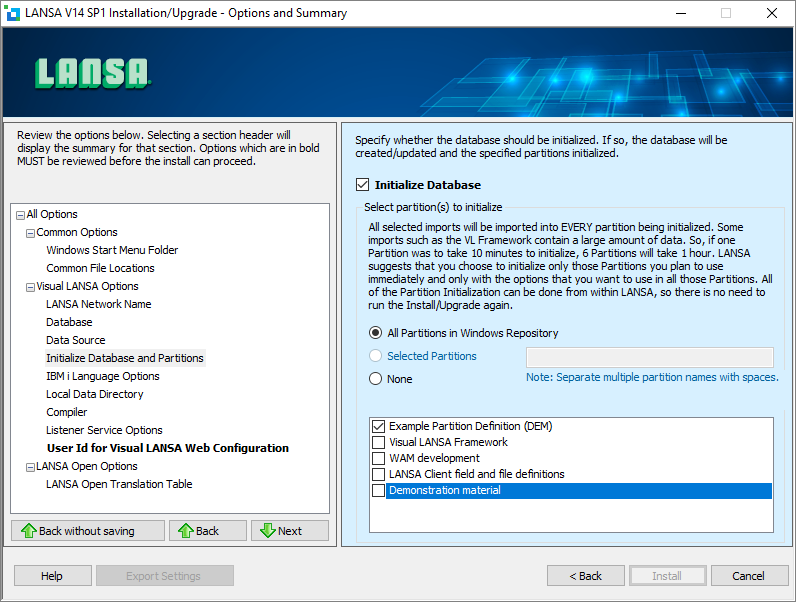Viewport: 796px width, 602px height.
Task: Select LANSA Network Name in tree
Action: (98, 304)
